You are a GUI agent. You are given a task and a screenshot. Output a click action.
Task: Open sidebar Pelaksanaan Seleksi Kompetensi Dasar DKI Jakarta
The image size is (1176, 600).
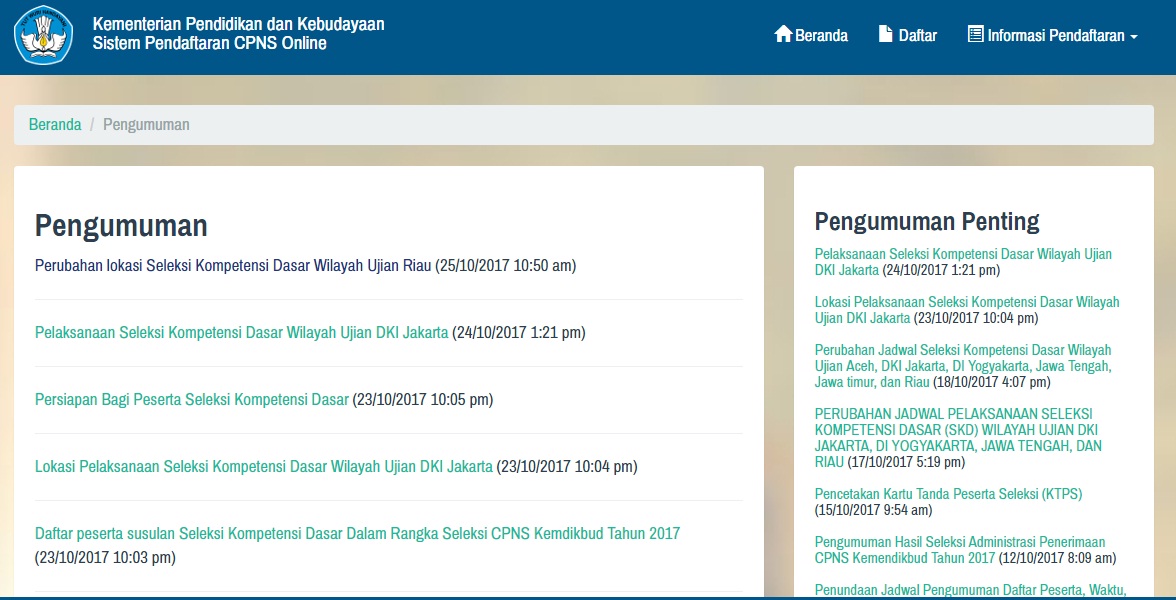[963, 255]
